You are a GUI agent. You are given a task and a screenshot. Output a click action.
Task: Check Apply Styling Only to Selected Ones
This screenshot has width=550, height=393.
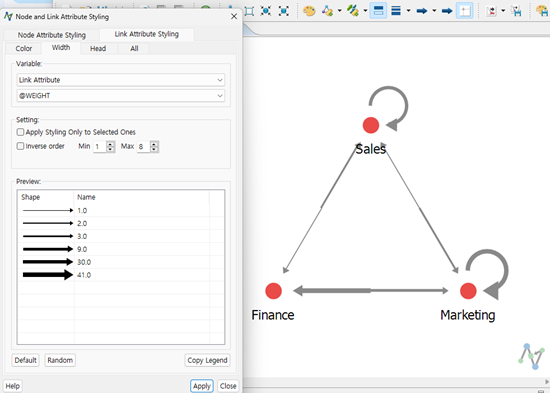tap(21, 132)
